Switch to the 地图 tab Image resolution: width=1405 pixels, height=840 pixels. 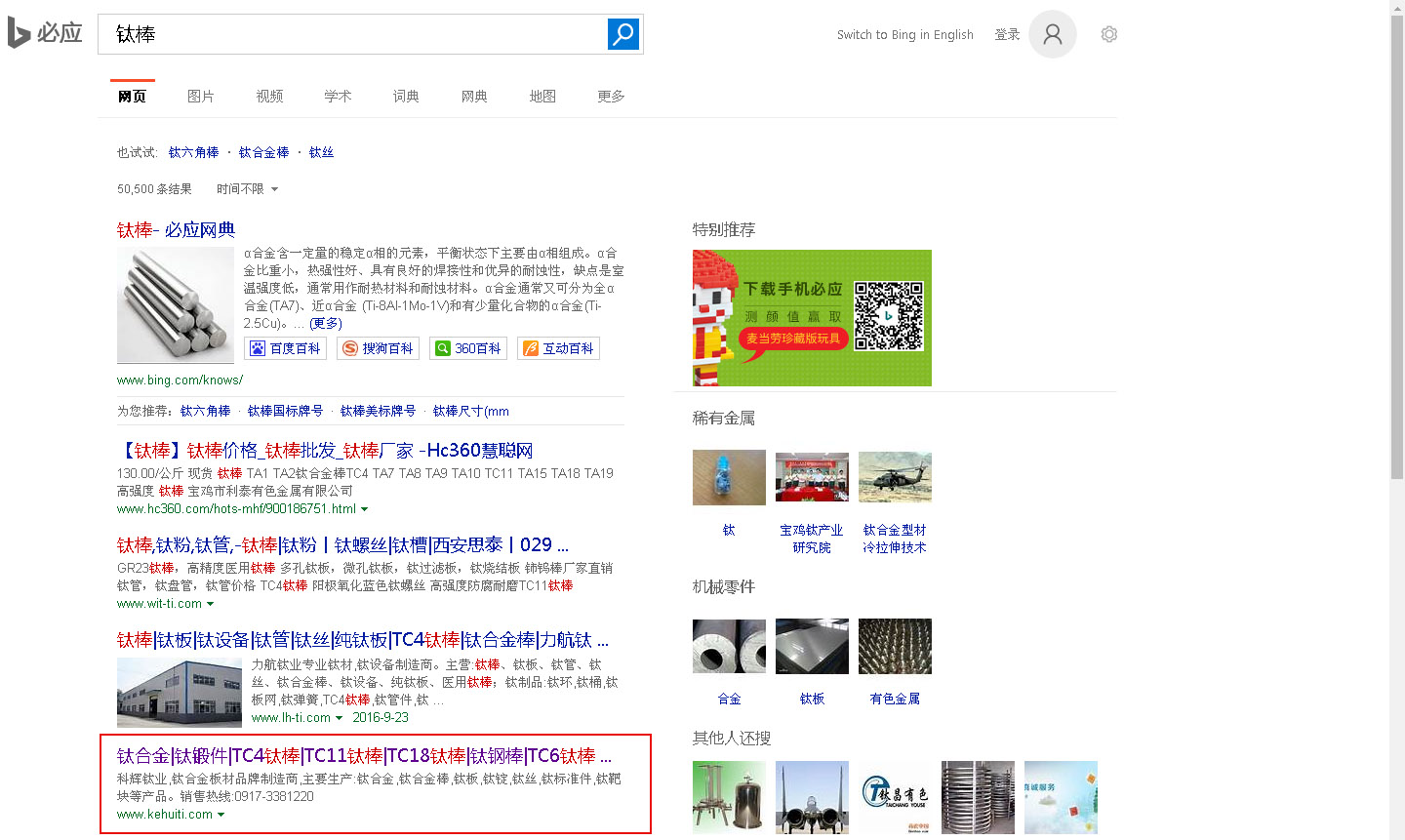point(542,96)
